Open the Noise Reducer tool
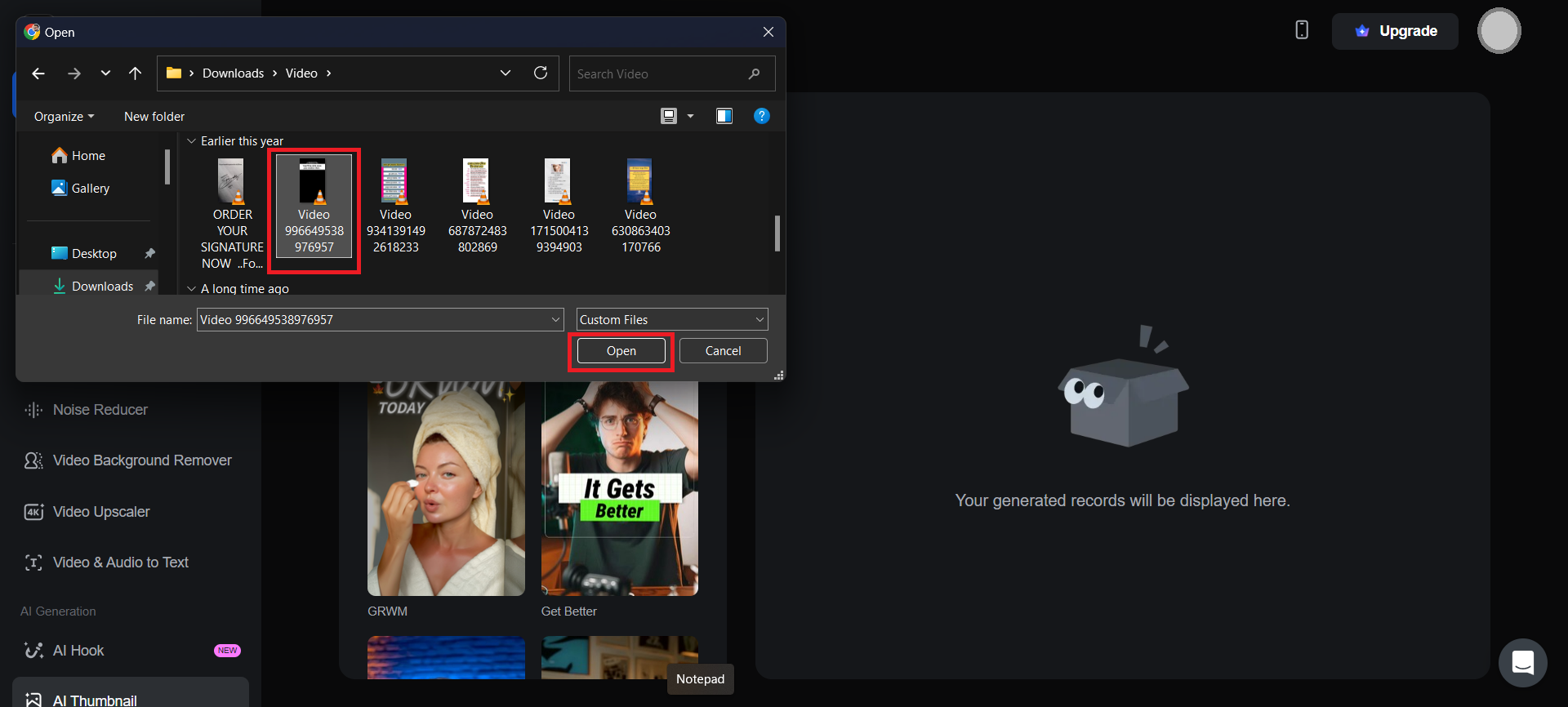1568x707 pixels. click(x=100, y=410)
